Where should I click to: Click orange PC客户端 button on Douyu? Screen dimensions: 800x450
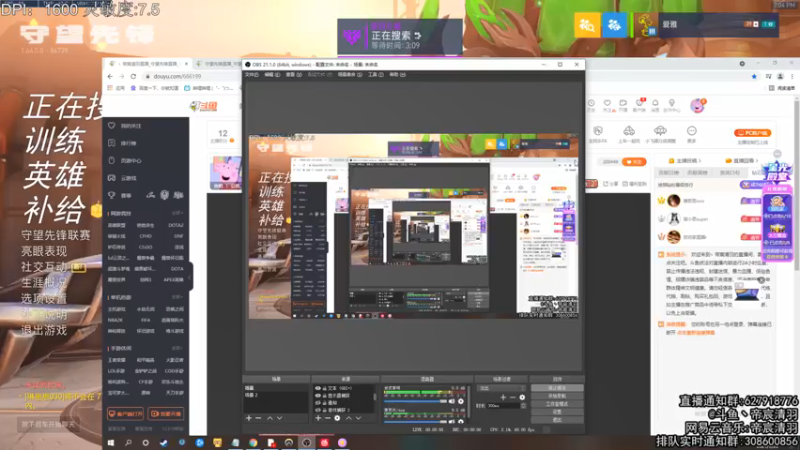pos(752,133)
